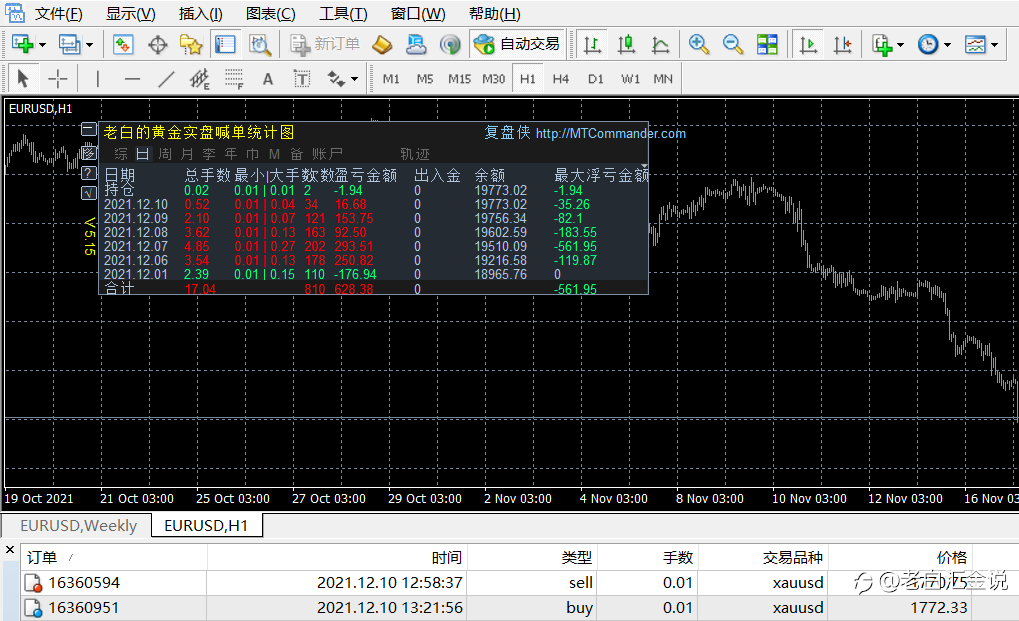Open the 图表(C) menu
This screenshot has width=1019, height=621.
pyautogui.click(x=270, y=14)
